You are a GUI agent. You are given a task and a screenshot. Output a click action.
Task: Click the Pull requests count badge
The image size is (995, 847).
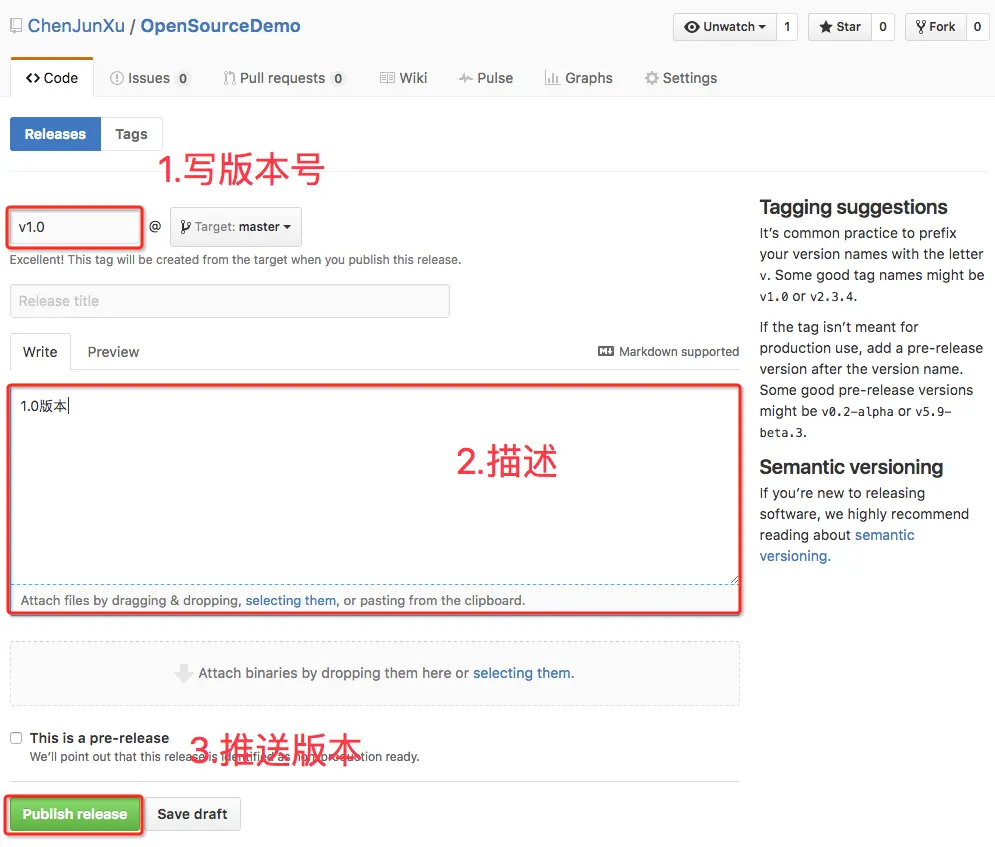[338, 78]
